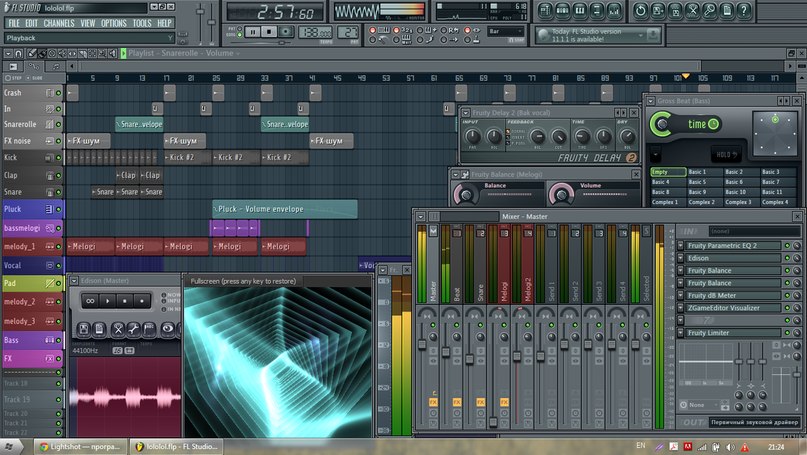Mute the Kick playlist track
Image resolution: width=807 pixels, height=455 pixels.
pyautogui.click(x=59, y=158)
